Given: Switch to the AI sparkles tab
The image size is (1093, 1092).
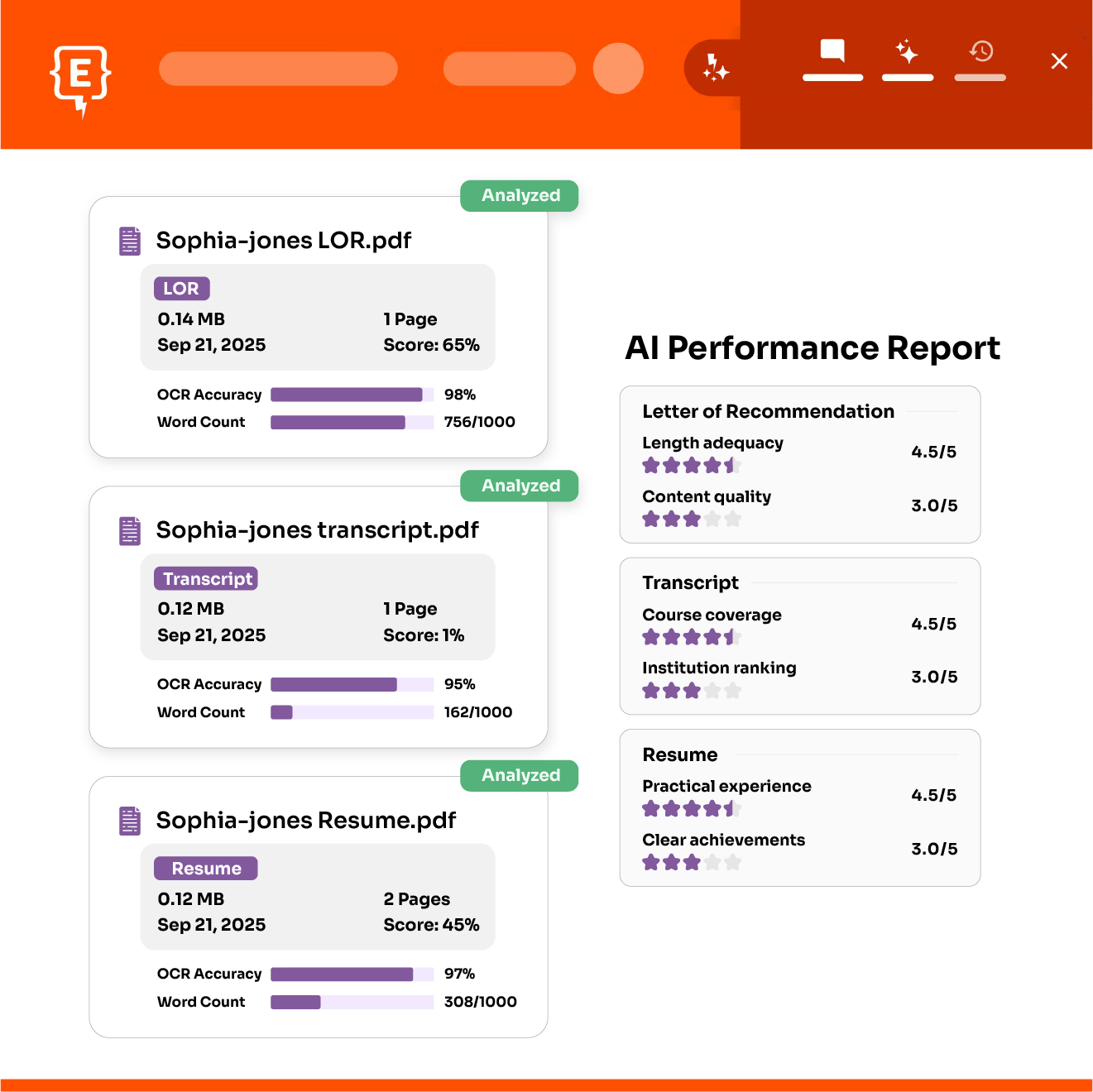Looking at the screenshot, I should 907,52.
